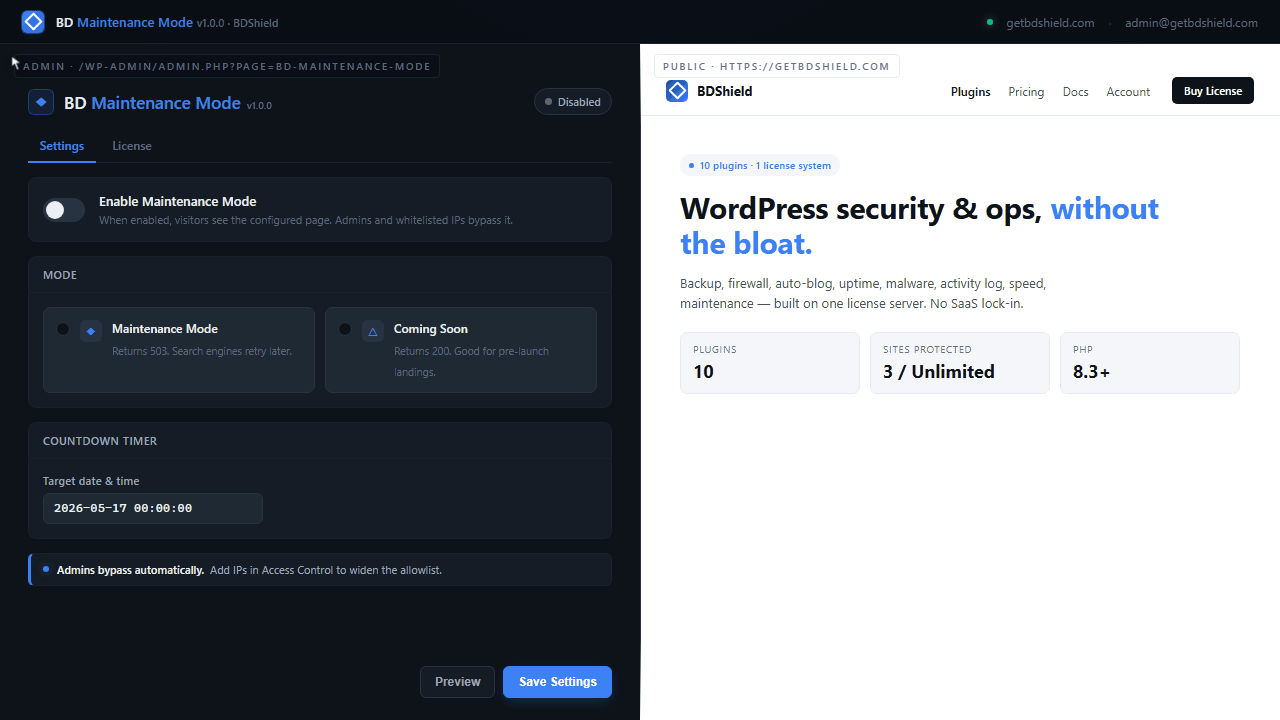Open Account in public site menu
The width and height of the screenshot is (1280, 720).
click(1128, 91)
